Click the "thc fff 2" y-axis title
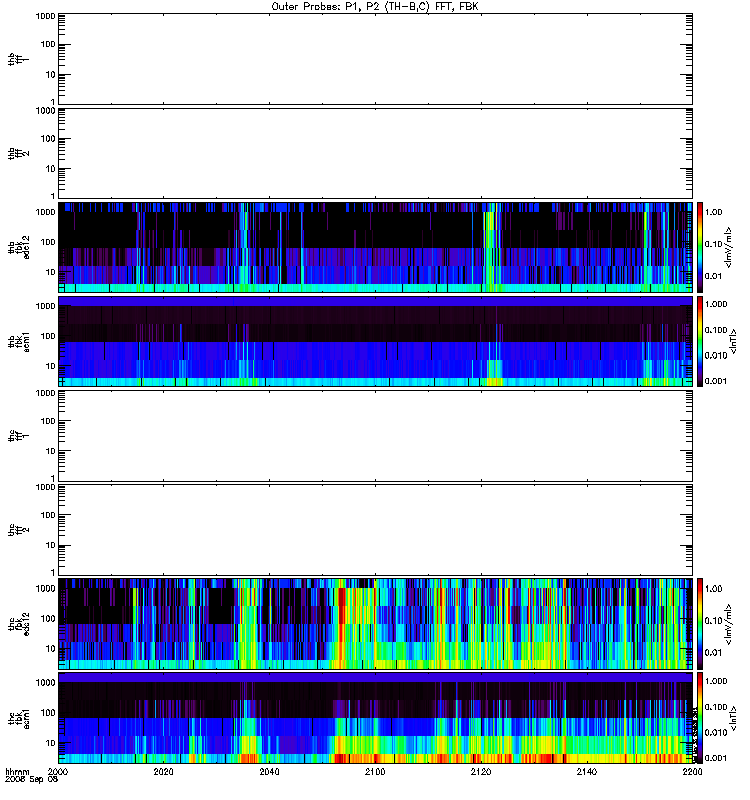 [18, 530]
